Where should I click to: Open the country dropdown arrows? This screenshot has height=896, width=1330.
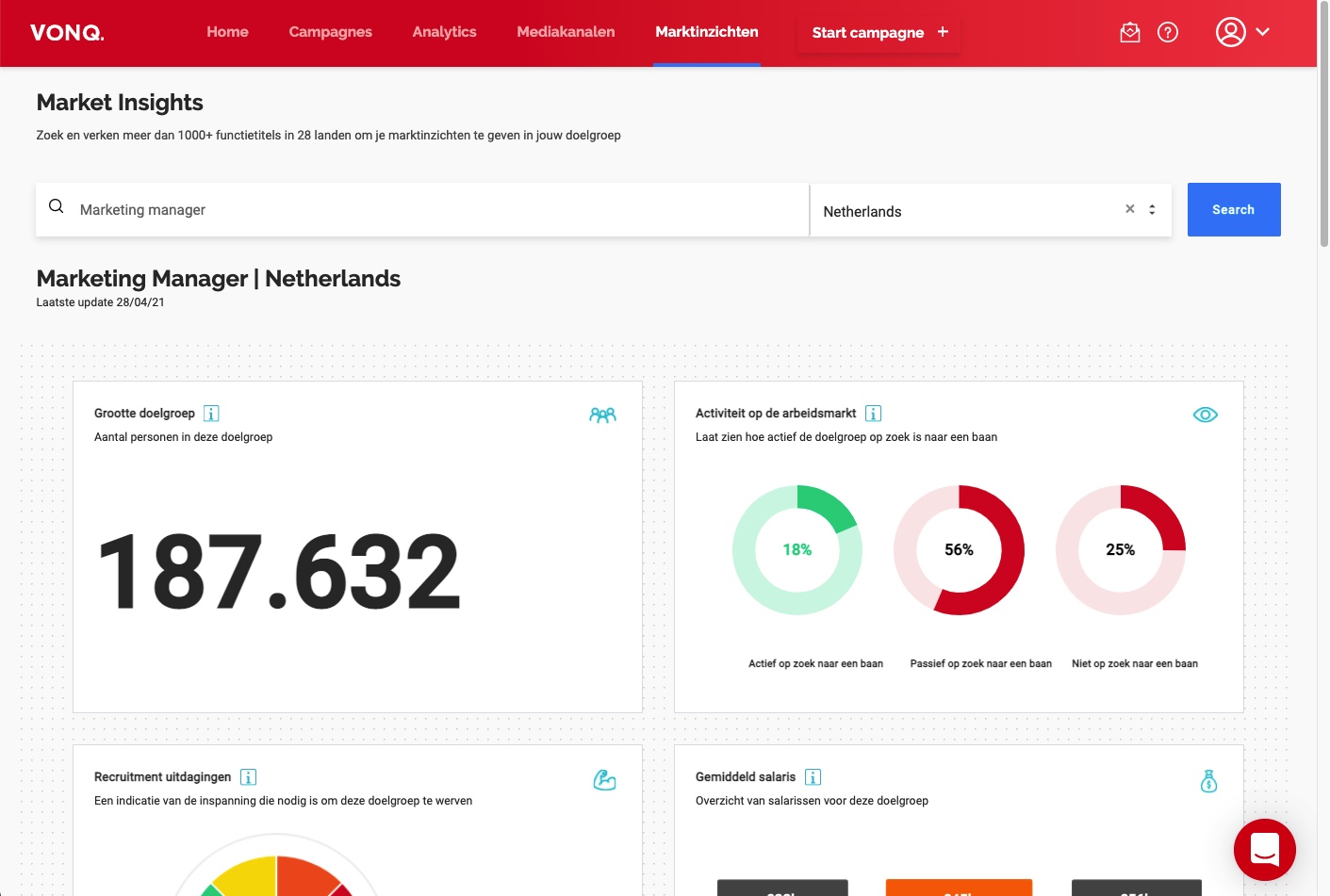coord(1152,209)
